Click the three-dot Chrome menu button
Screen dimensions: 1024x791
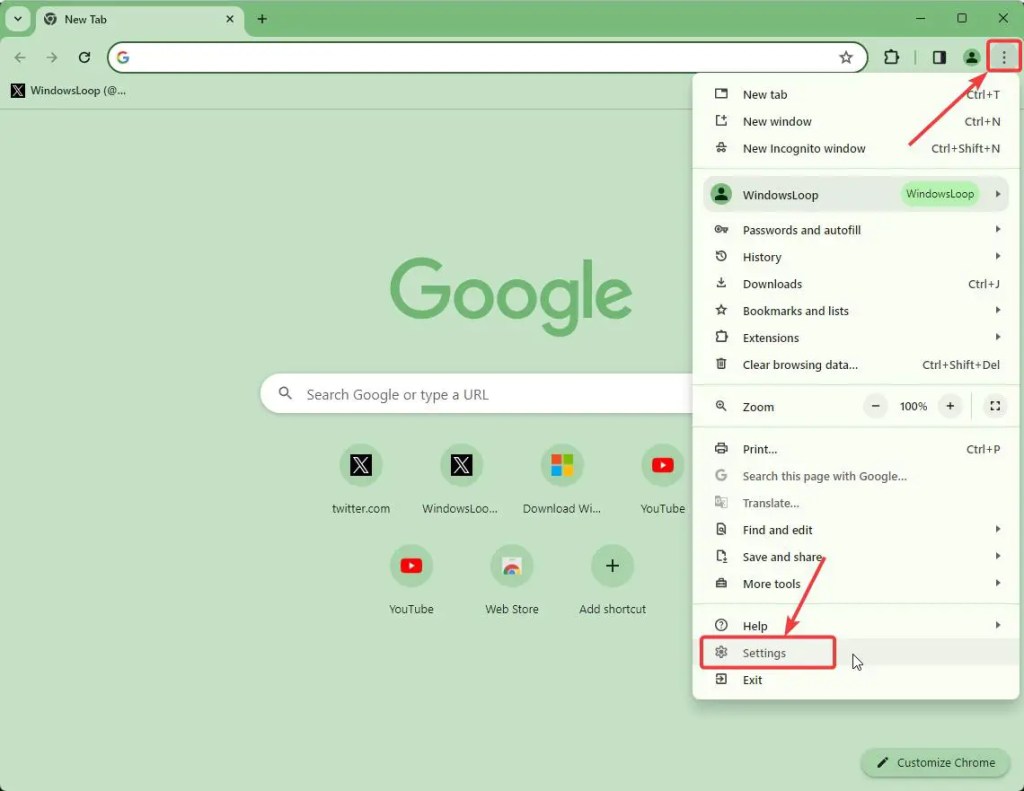tap(1004, 57)
